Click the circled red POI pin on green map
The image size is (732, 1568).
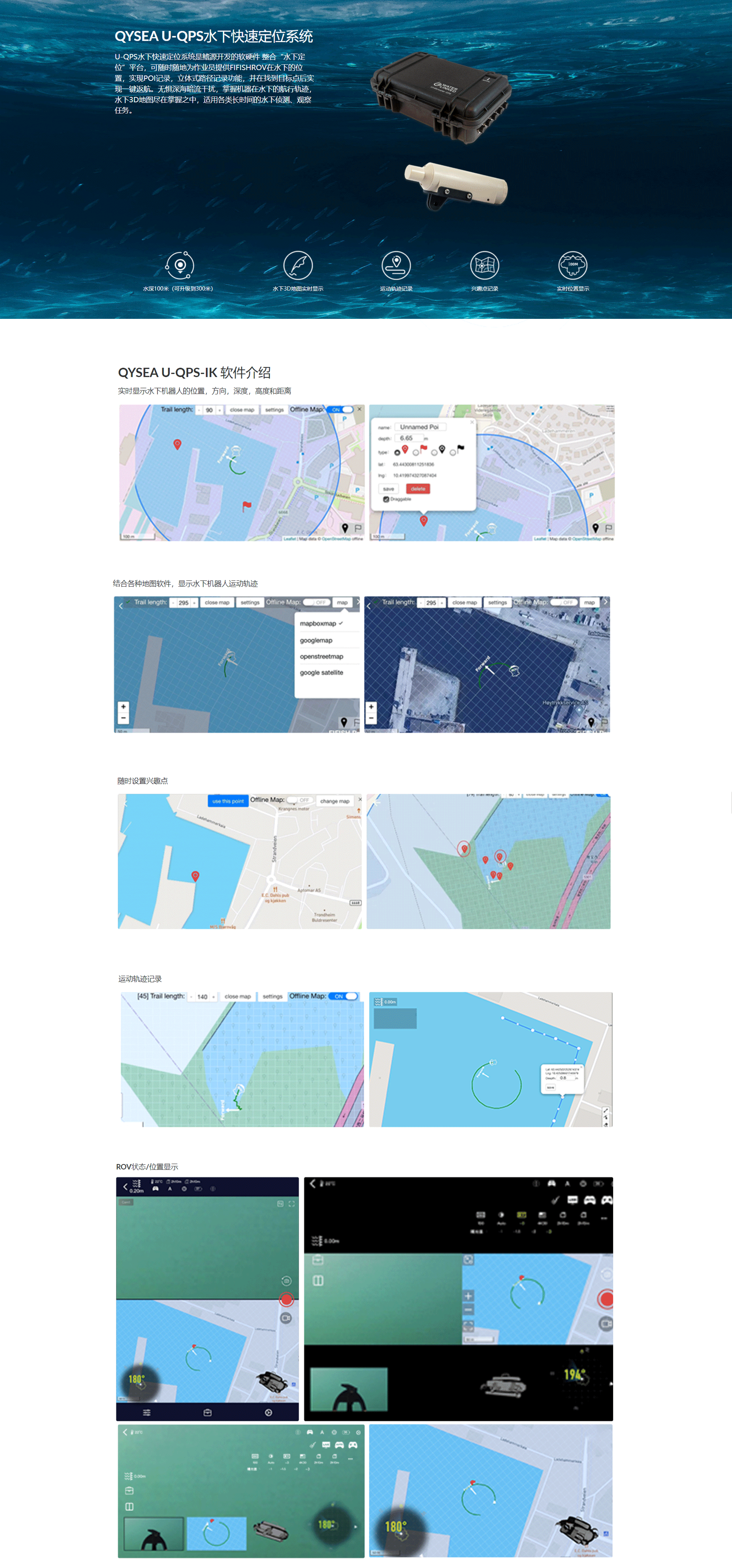pyautogui.click(x=464, y=849)
